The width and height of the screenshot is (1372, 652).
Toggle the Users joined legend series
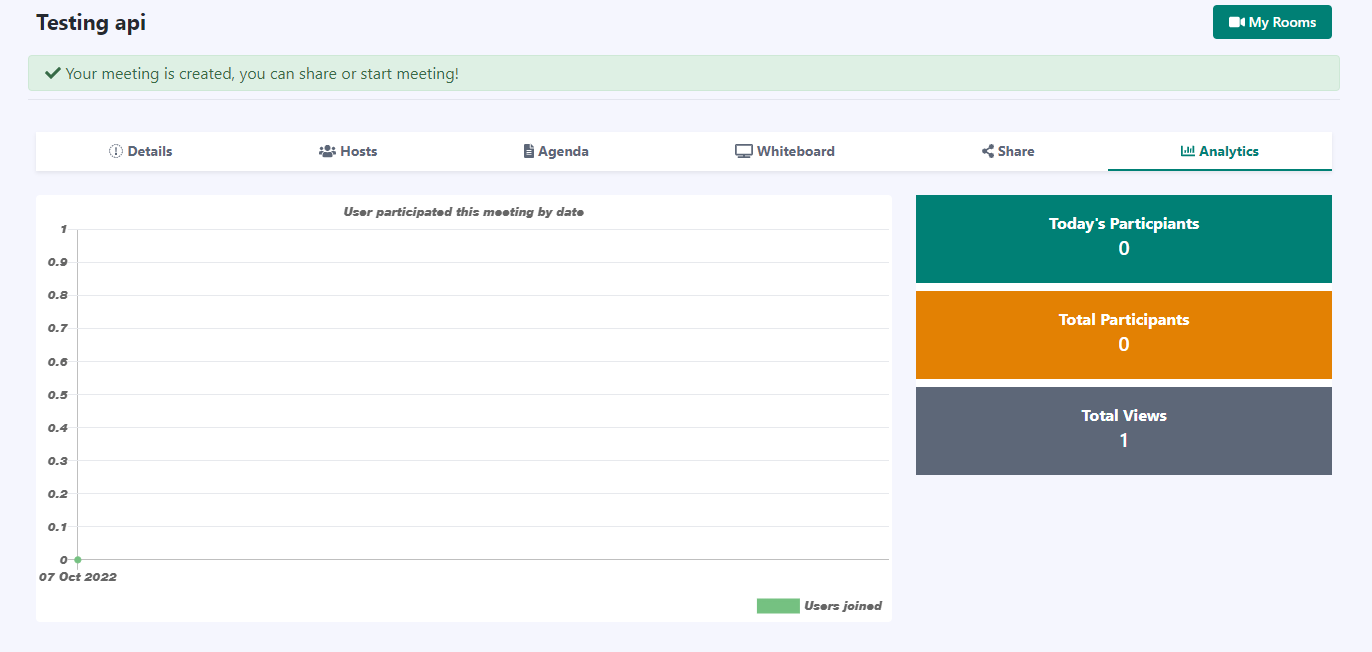[x=842, y=606]
